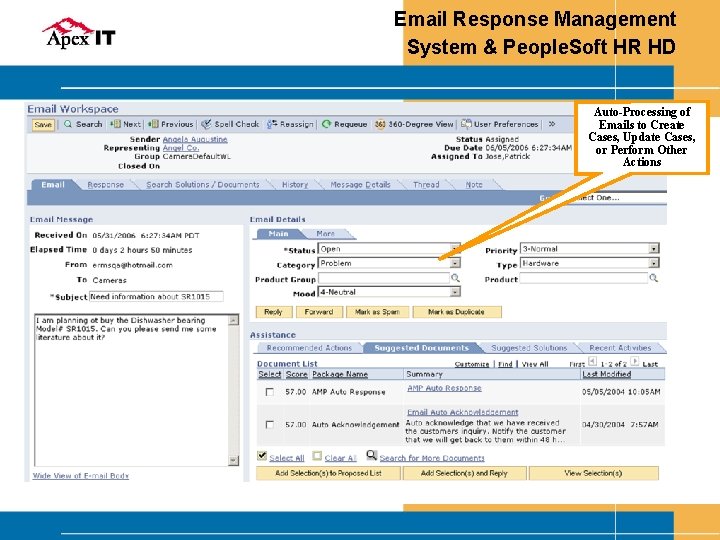Click into the Subject input field

pyautogui.click(x=157, y=297)
